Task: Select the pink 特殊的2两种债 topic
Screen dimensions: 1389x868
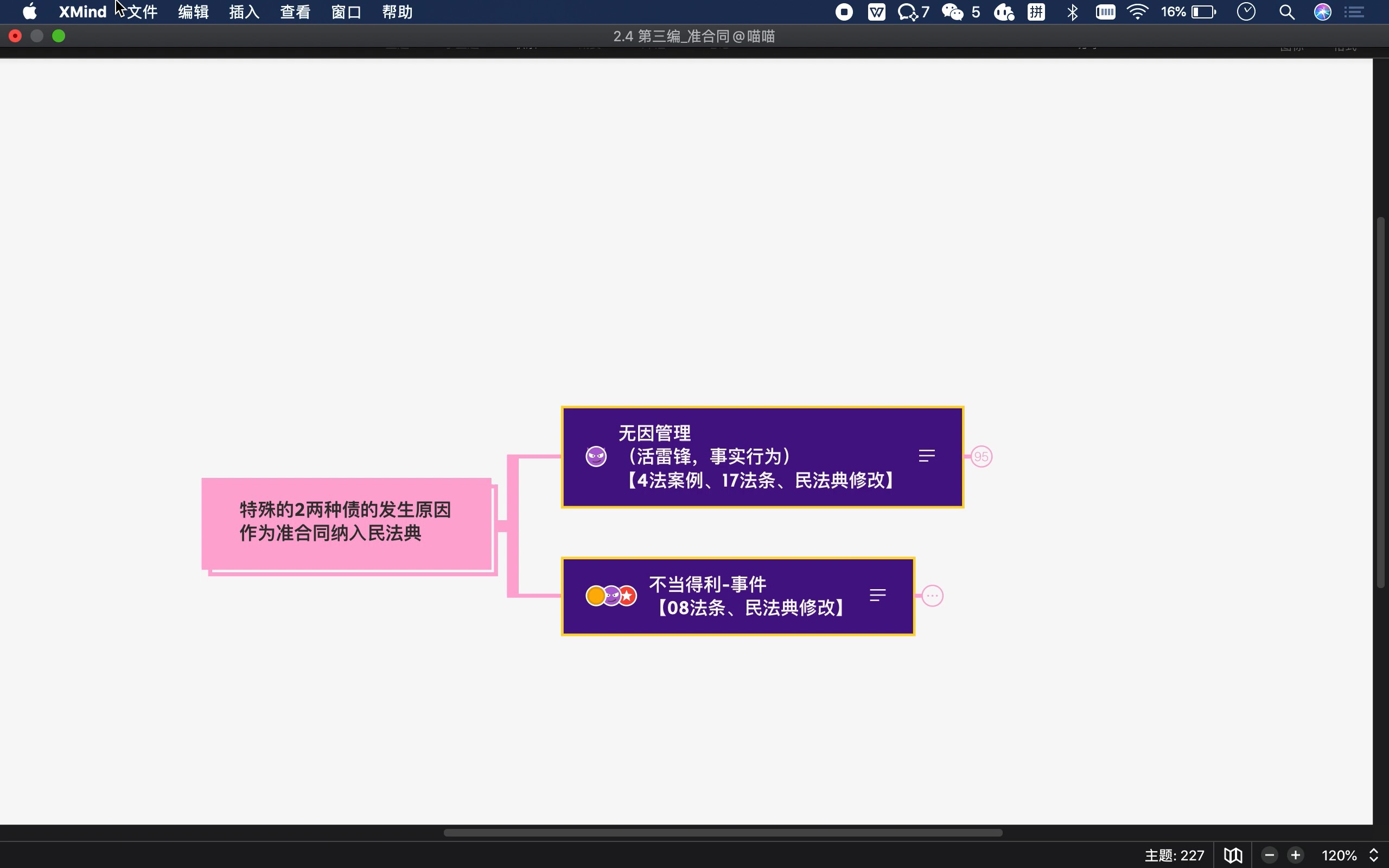Action: (346, 522)
